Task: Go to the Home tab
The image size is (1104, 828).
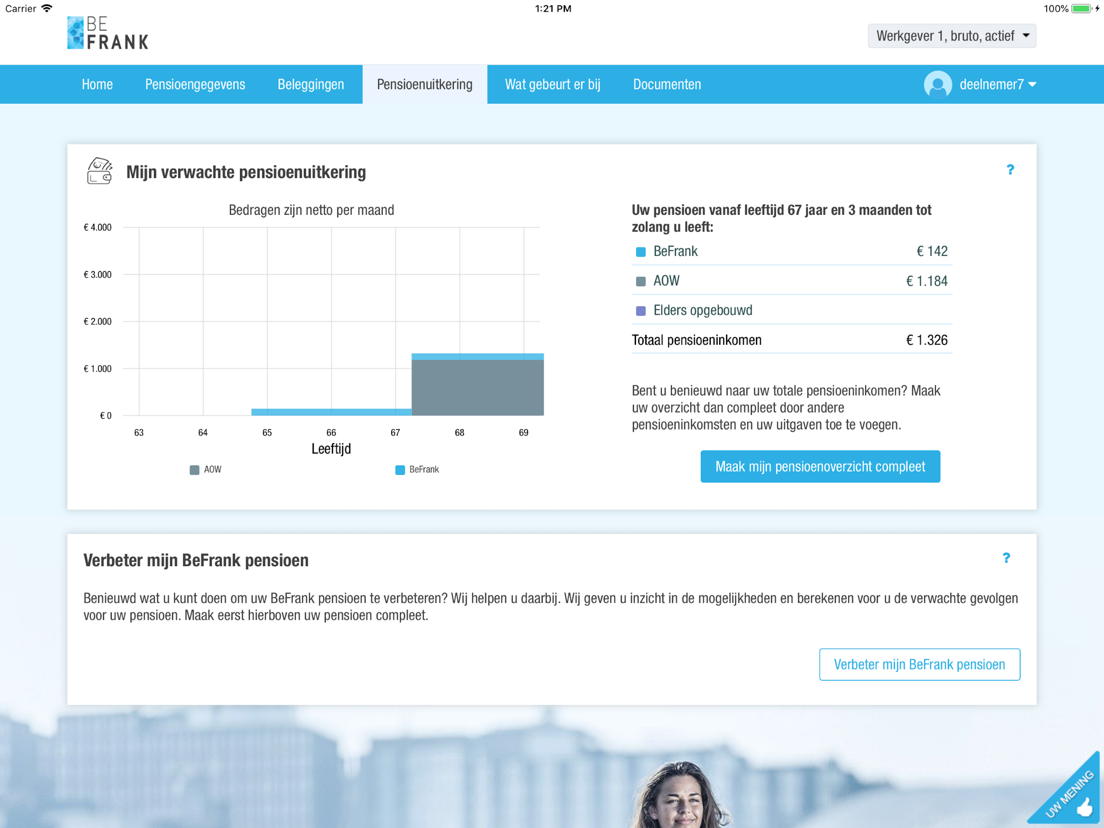Action: [97, 84]
